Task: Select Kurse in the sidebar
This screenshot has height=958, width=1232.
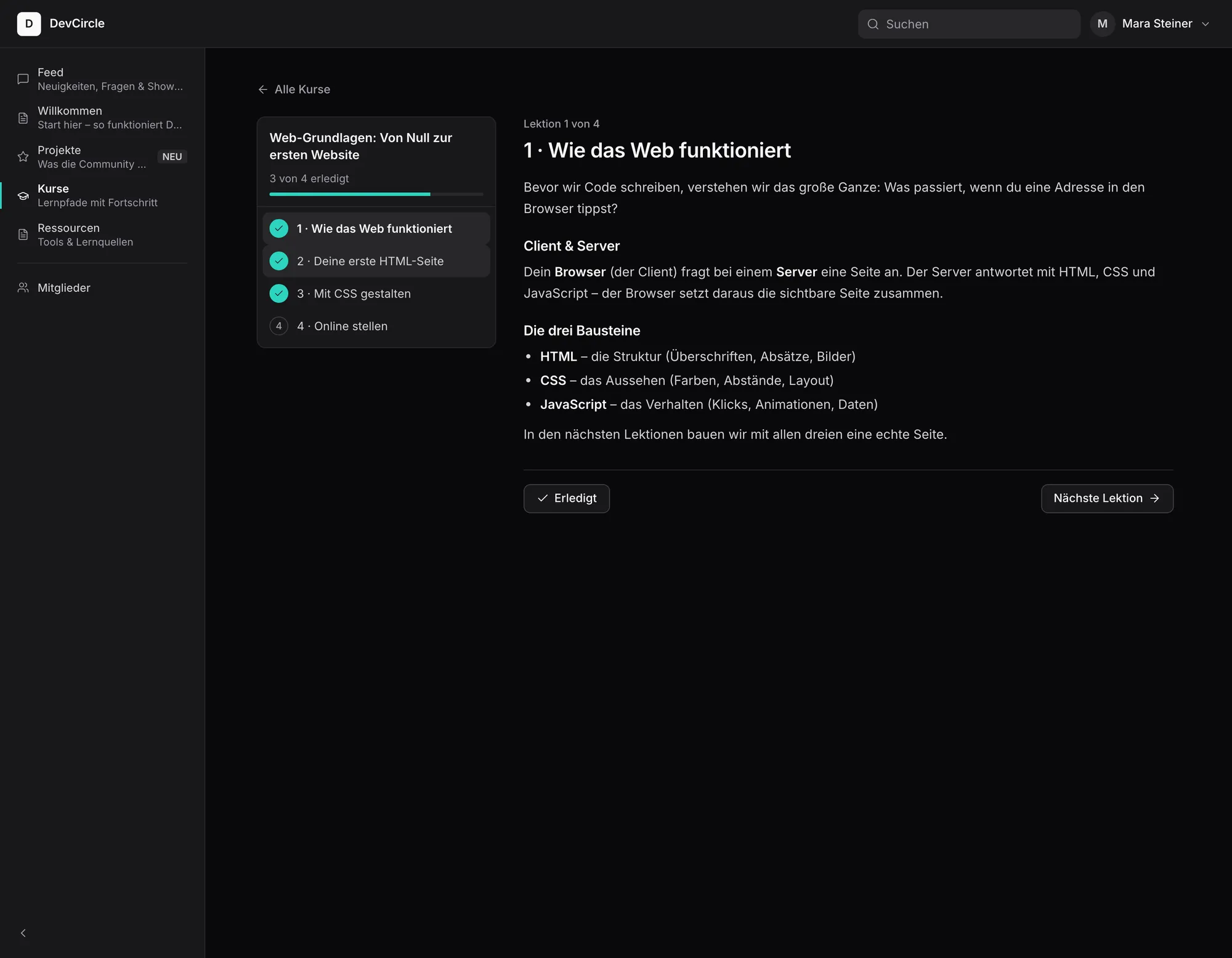Action: click(x=102, y=196)
